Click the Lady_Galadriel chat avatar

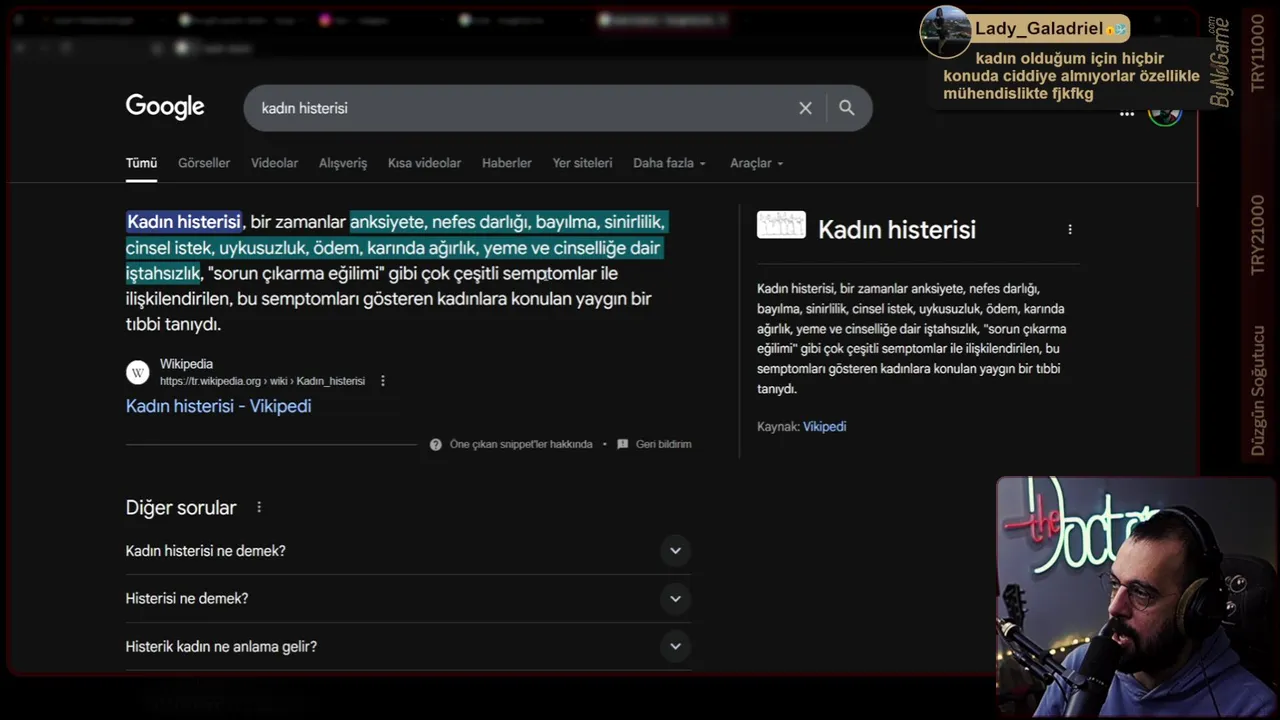click(945, 31)
